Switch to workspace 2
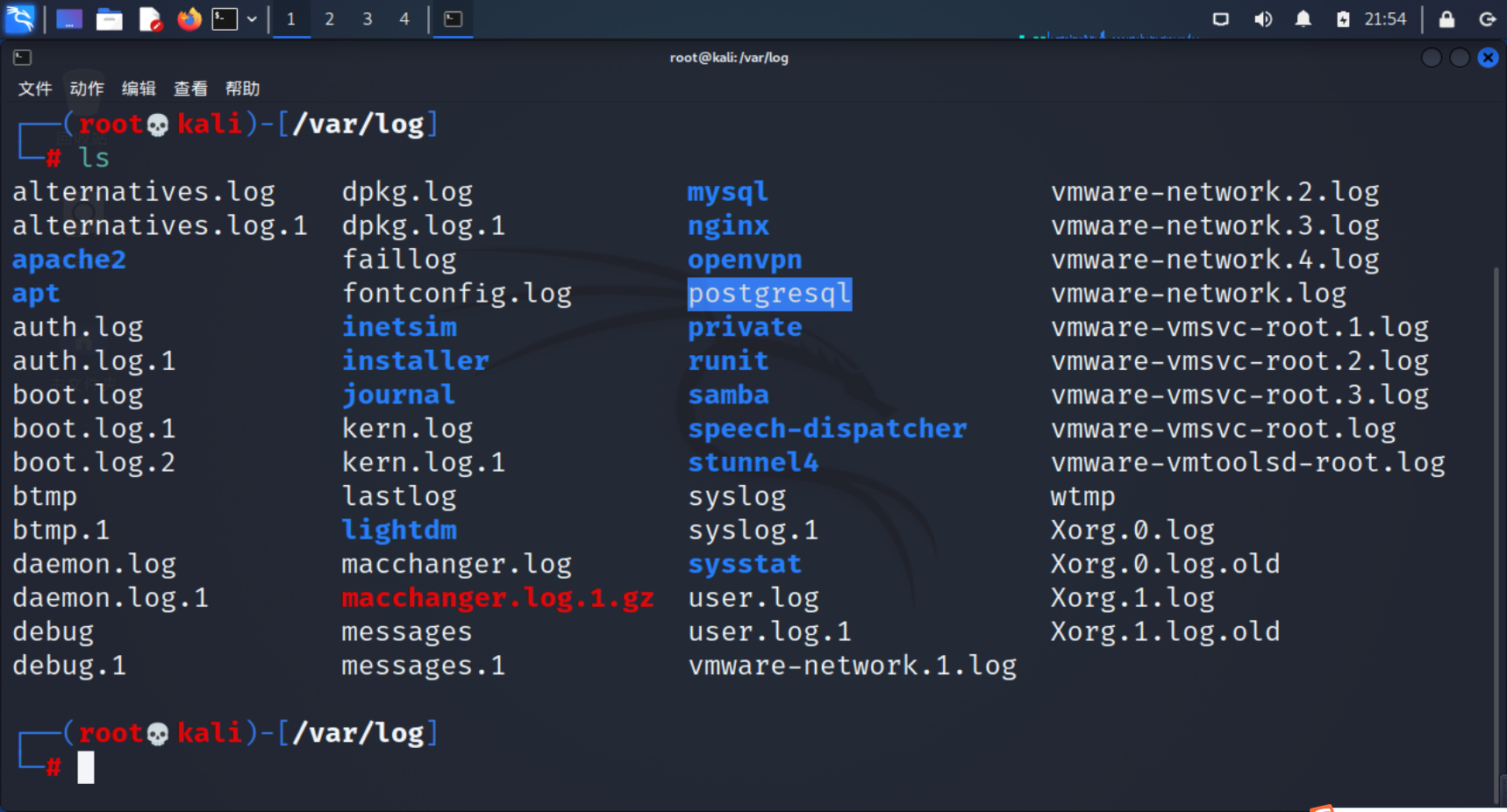The width and height of the screenshot is (1507, 812). point(329,18)
